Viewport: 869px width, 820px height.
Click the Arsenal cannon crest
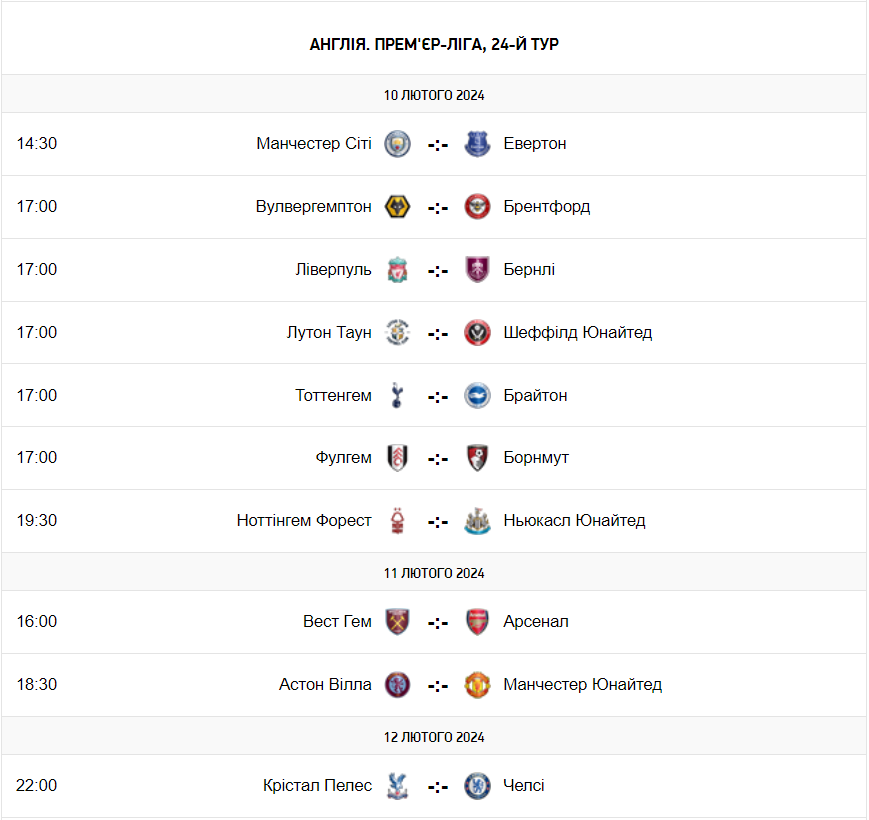478,622
